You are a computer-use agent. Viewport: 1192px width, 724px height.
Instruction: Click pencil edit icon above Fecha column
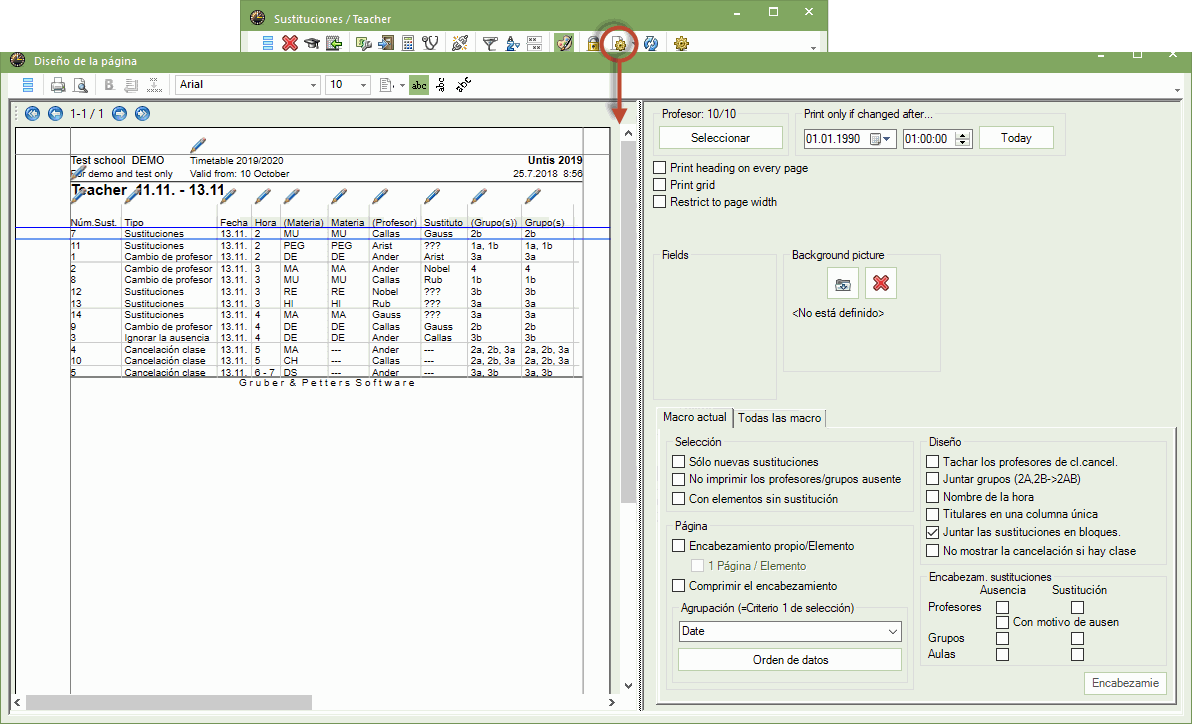[228, 198]
